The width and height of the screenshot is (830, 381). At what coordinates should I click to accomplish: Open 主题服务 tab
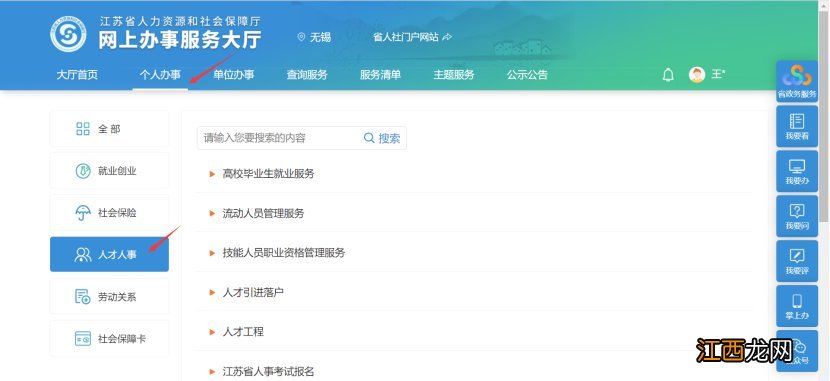coord(454,75)
